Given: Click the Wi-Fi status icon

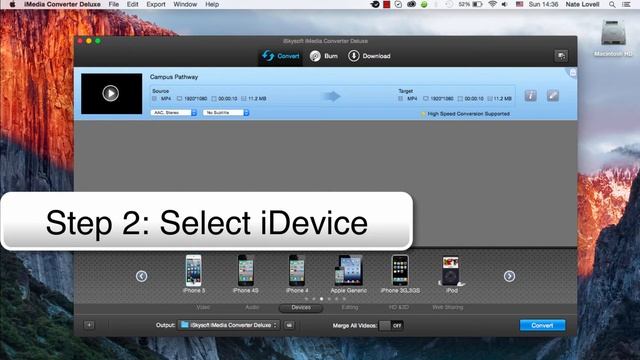Looking at the screenshot, I should click(x=493, y=4).
